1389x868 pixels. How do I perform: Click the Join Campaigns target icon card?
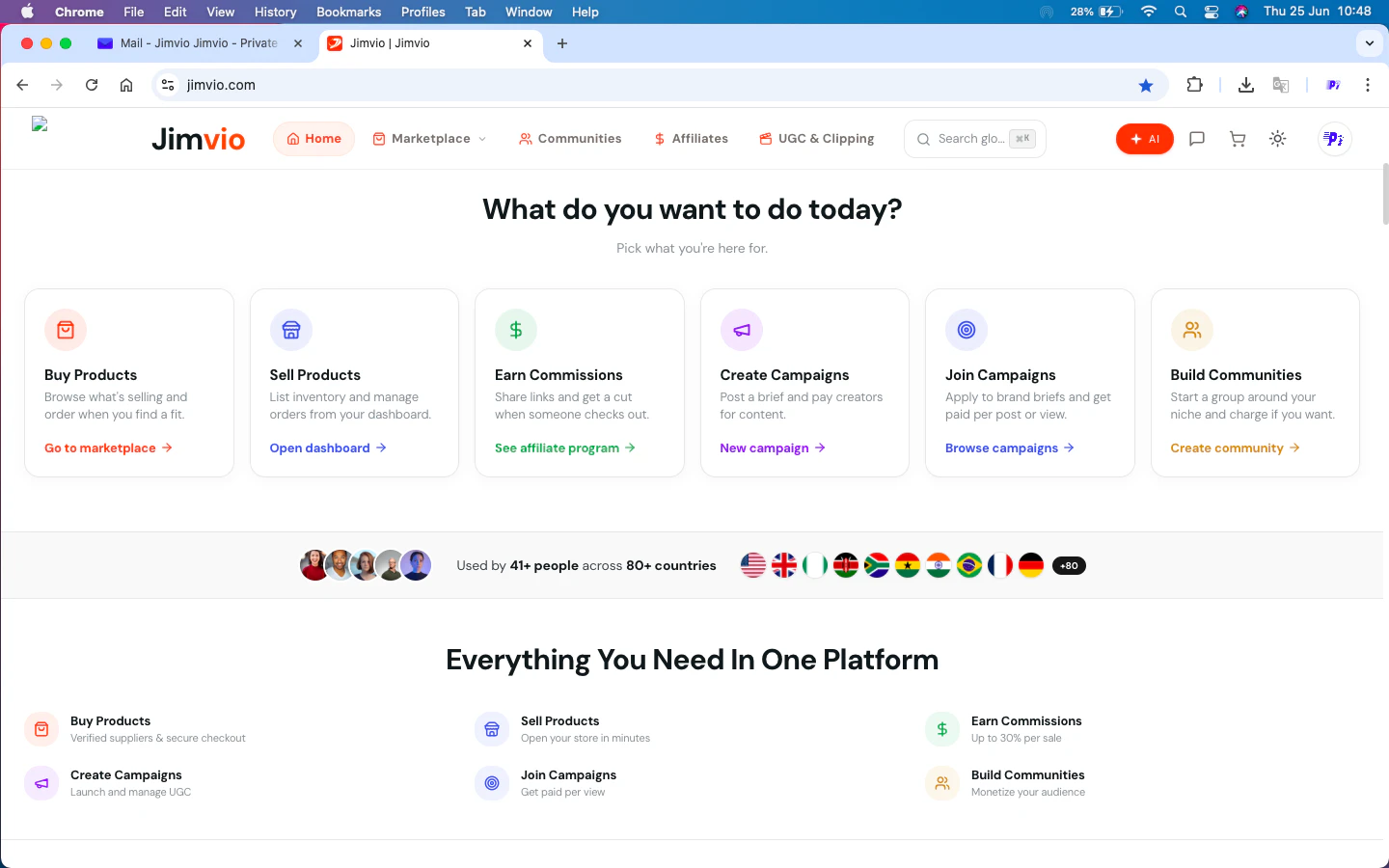(x=967, y=330)
